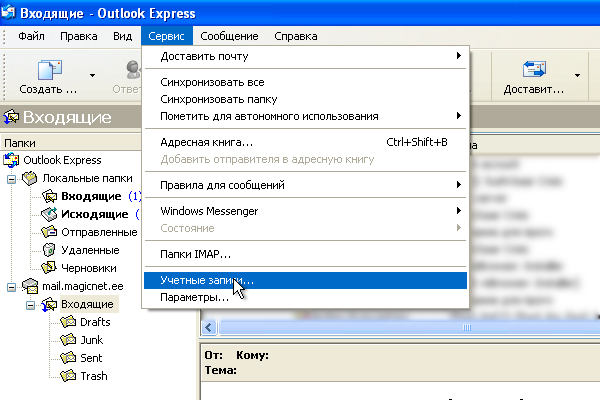The image size is (600, 400).
Task: Select the Outlook Express root tree icon
Action: pyautogui.click(x=11, y=160)
